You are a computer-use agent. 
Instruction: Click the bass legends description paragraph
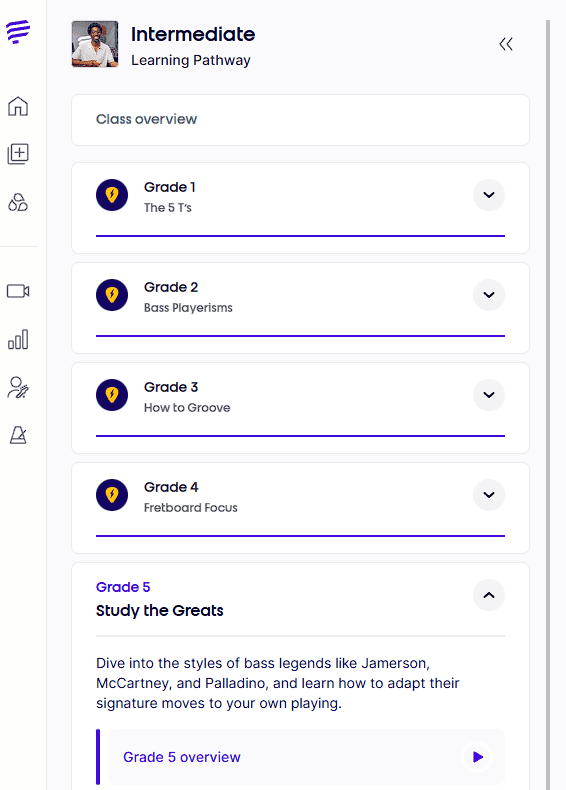coord(278,683)
